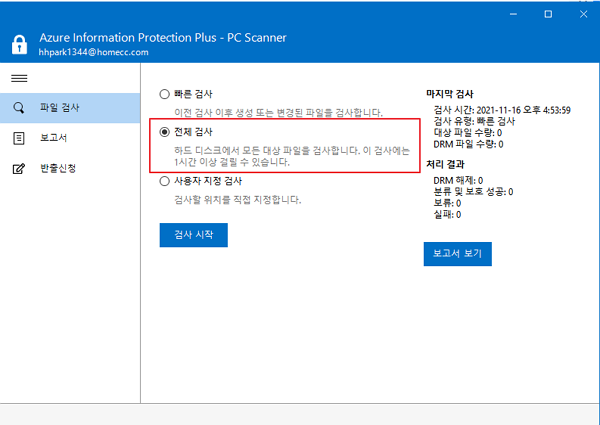This screenshot has height=425, width=600.
Task: Click the magnifier icon for 파일 검사
Action: [18, 107]
